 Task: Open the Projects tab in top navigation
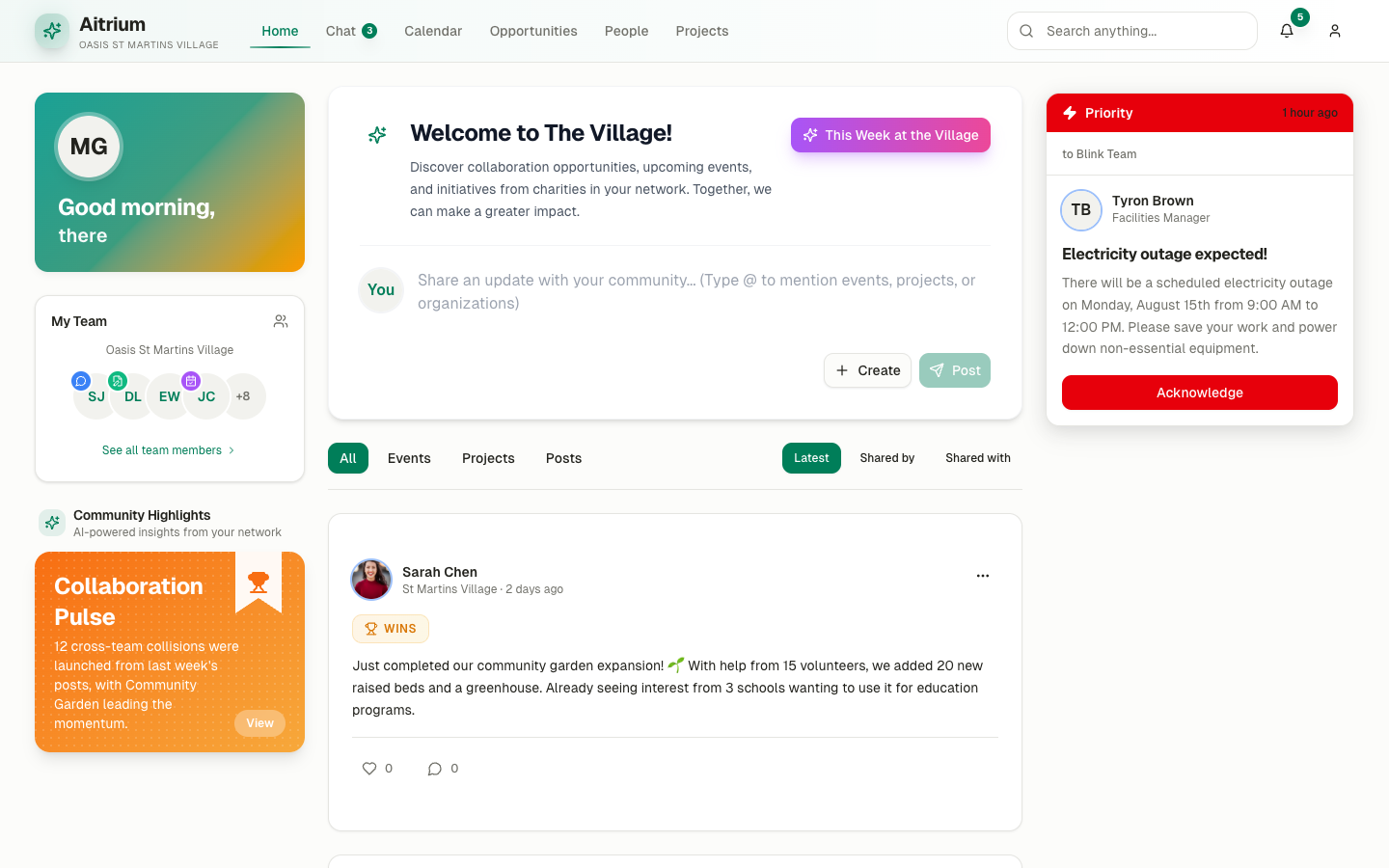pyautogui.click(x=702, y=31)
